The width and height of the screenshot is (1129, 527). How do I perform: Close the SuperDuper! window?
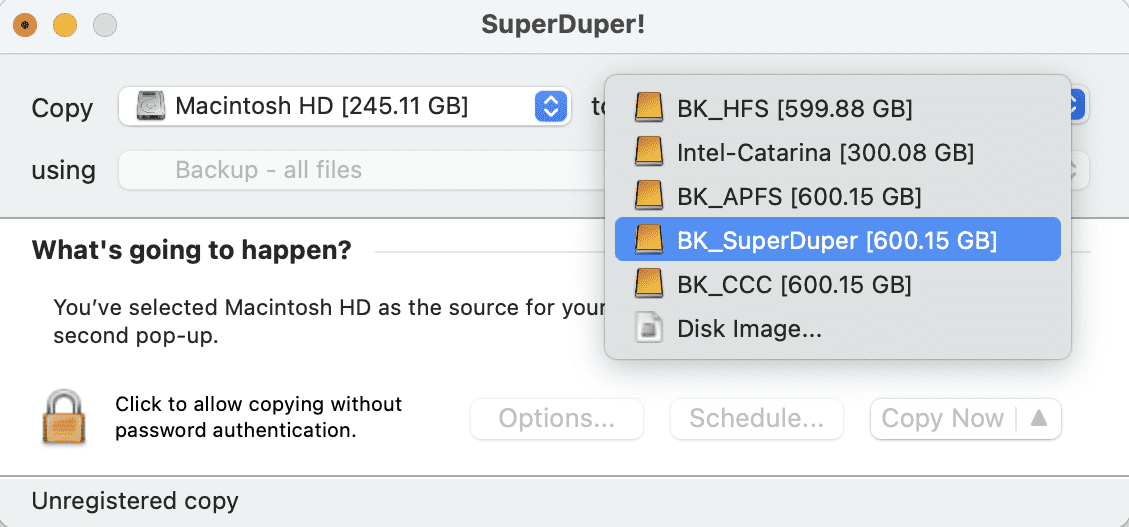pos(25,26)
